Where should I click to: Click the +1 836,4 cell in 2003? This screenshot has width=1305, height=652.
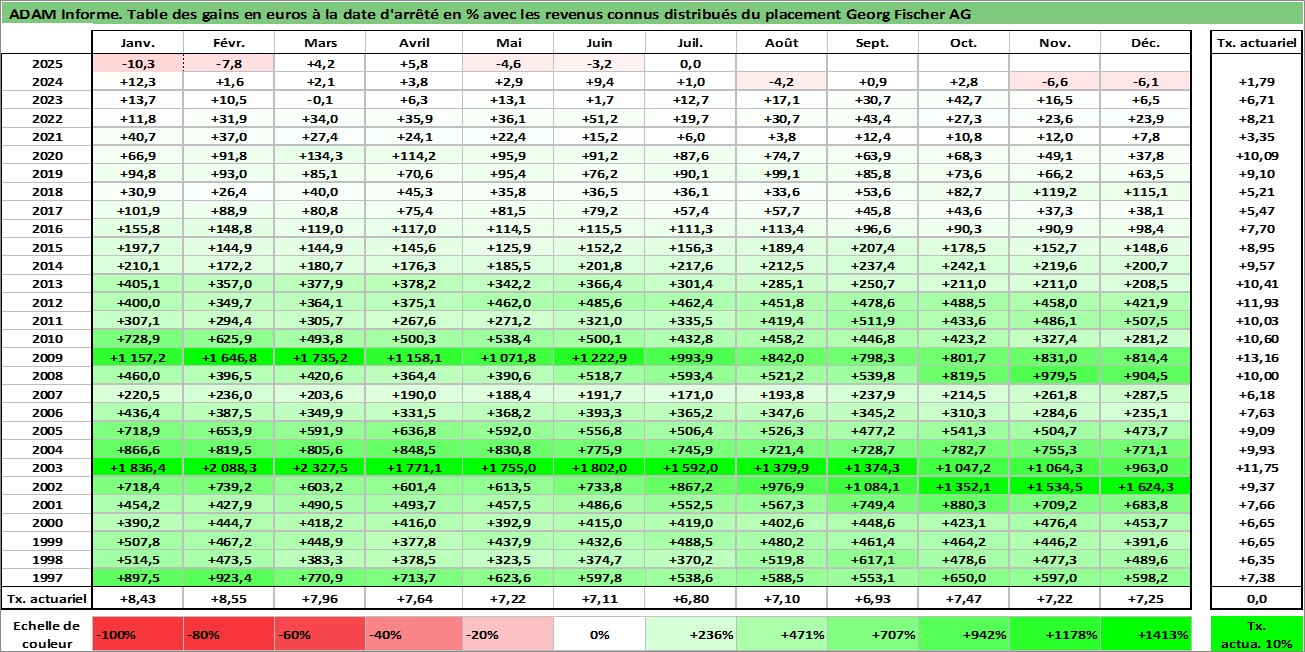(137, 467)
